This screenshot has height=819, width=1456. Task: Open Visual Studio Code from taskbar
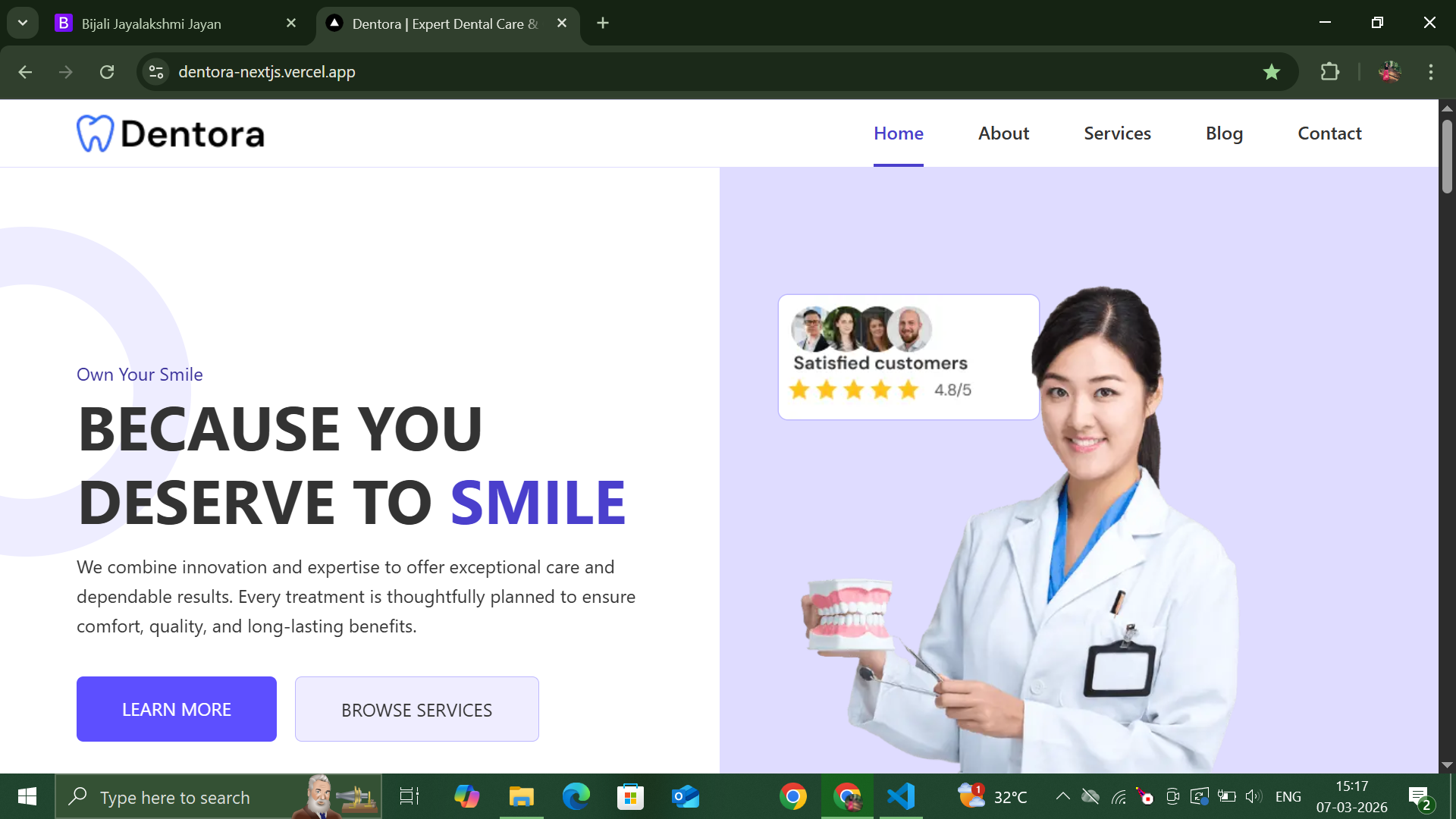click(901, 797)
